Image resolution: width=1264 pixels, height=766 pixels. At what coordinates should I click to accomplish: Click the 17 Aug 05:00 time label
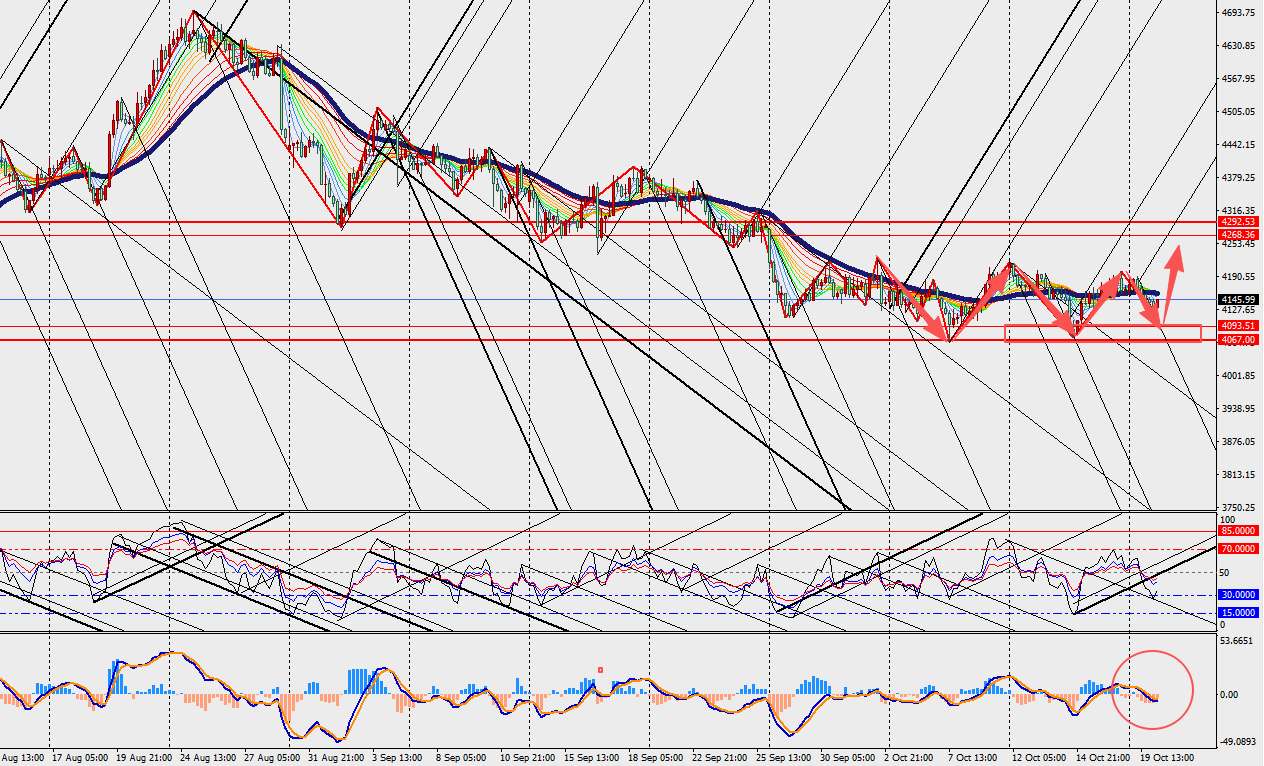(81, 758)
